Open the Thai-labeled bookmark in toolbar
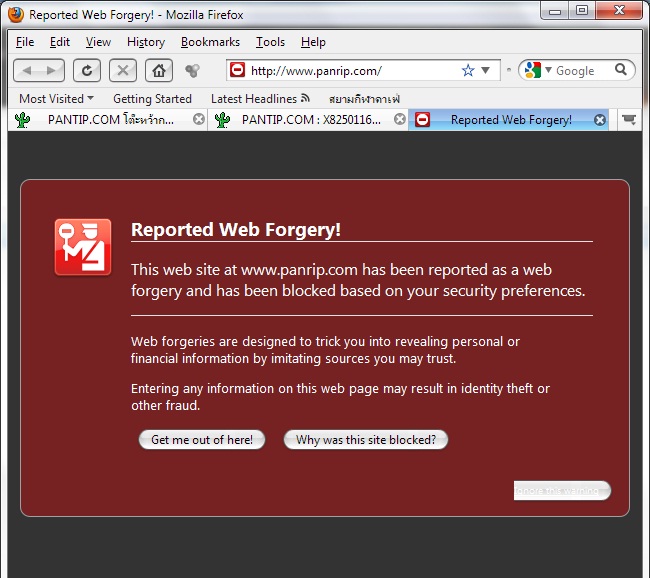Viewport: 650px width, 578px height. pyautogui.click(x=364, y=99)
